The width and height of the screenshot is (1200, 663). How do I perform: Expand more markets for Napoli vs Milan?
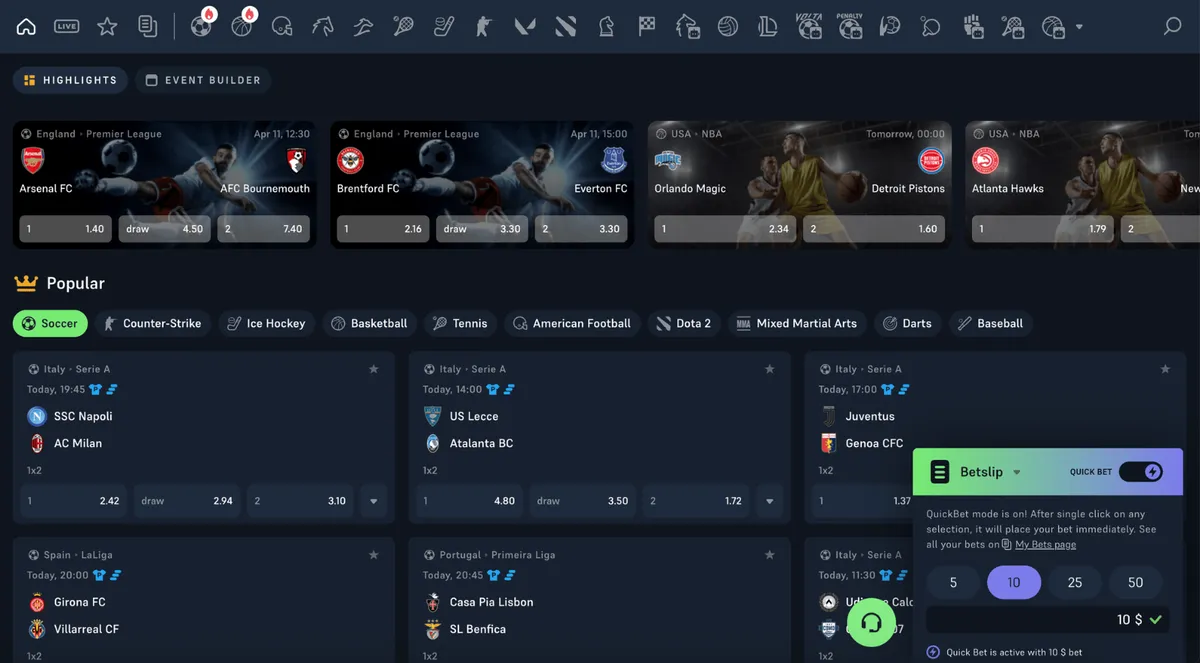[x=374, y=501]
